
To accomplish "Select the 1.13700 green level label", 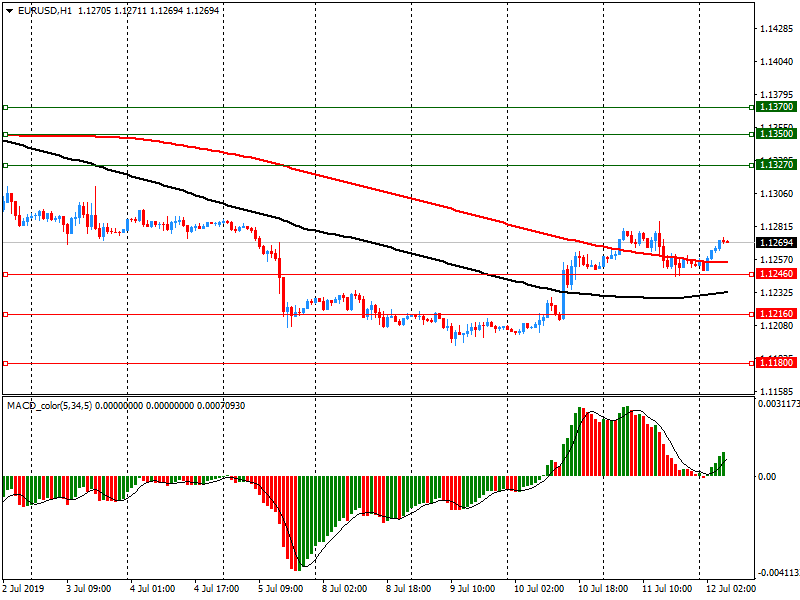I will tap(776, 107).
